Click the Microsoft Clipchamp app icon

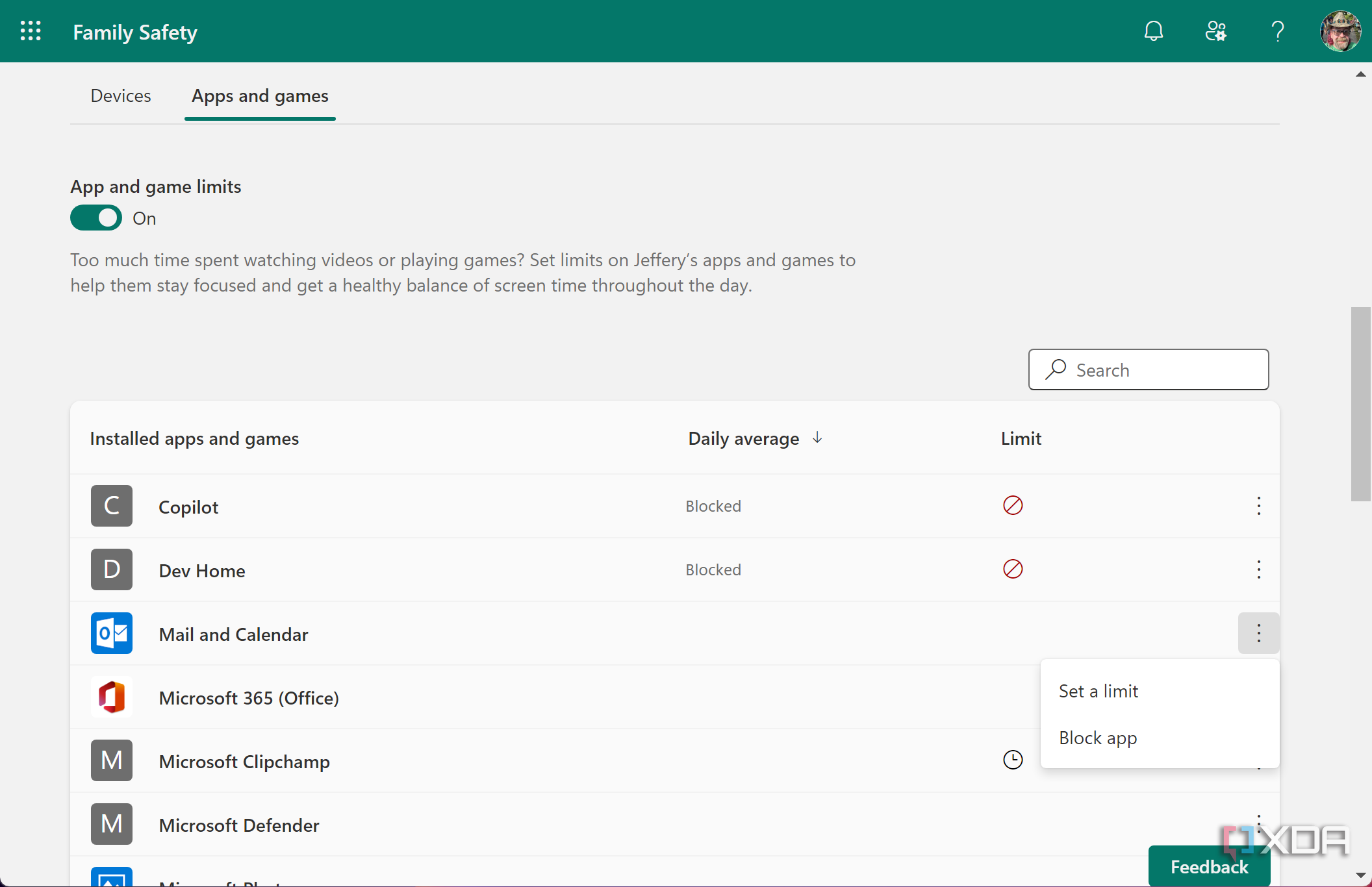coord(112,760)
